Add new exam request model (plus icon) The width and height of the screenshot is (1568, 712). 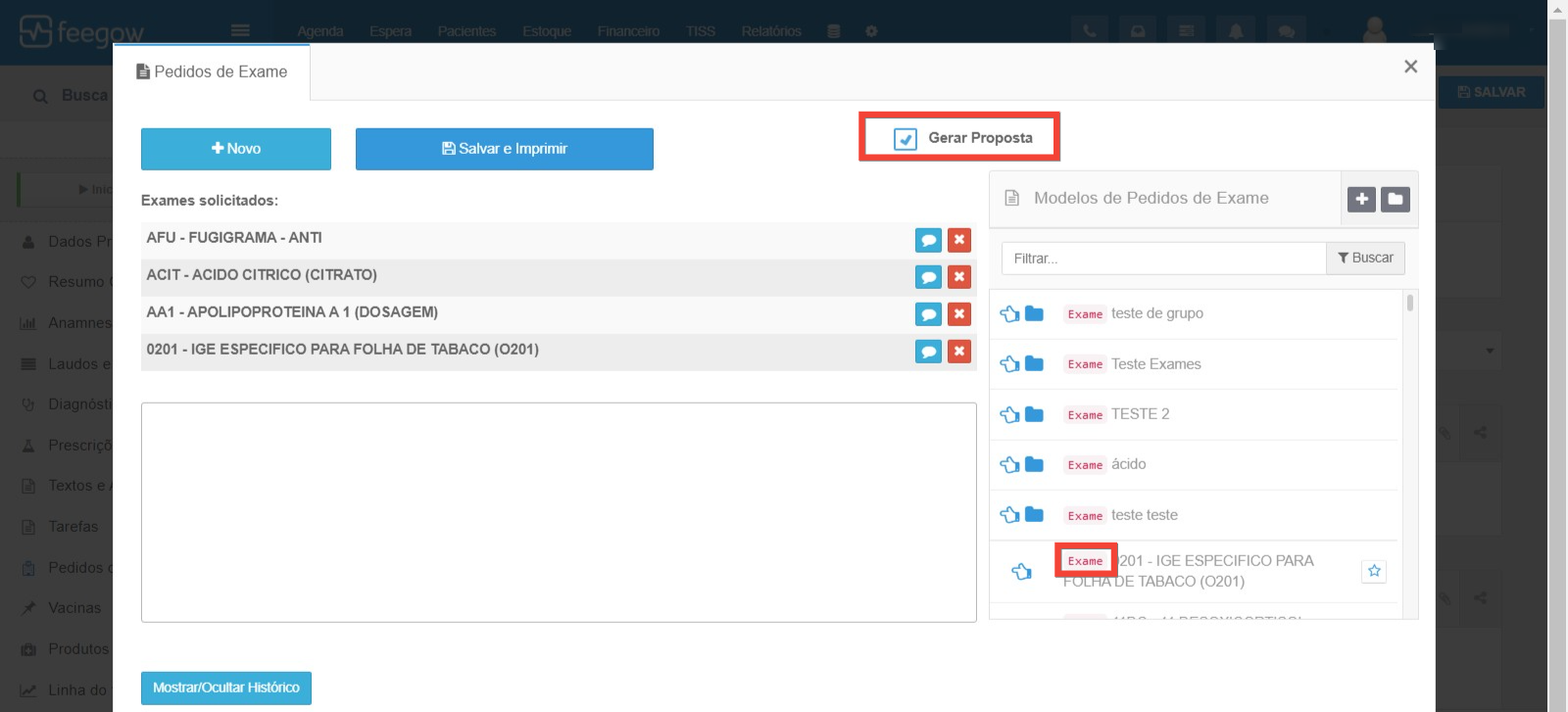(1361, 199)
